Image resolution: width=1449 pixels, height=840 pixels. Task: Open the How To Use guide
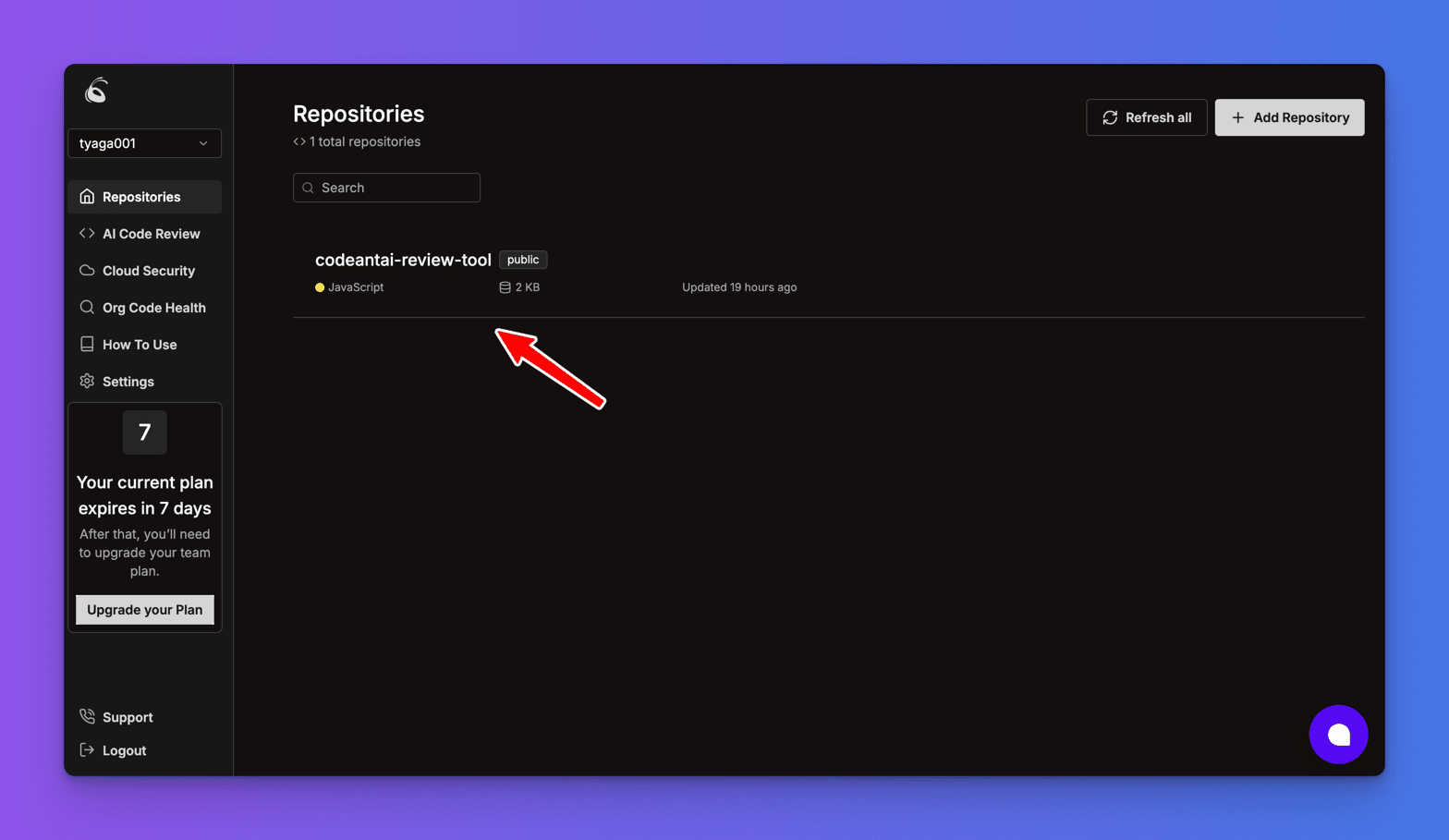[144, 345]
